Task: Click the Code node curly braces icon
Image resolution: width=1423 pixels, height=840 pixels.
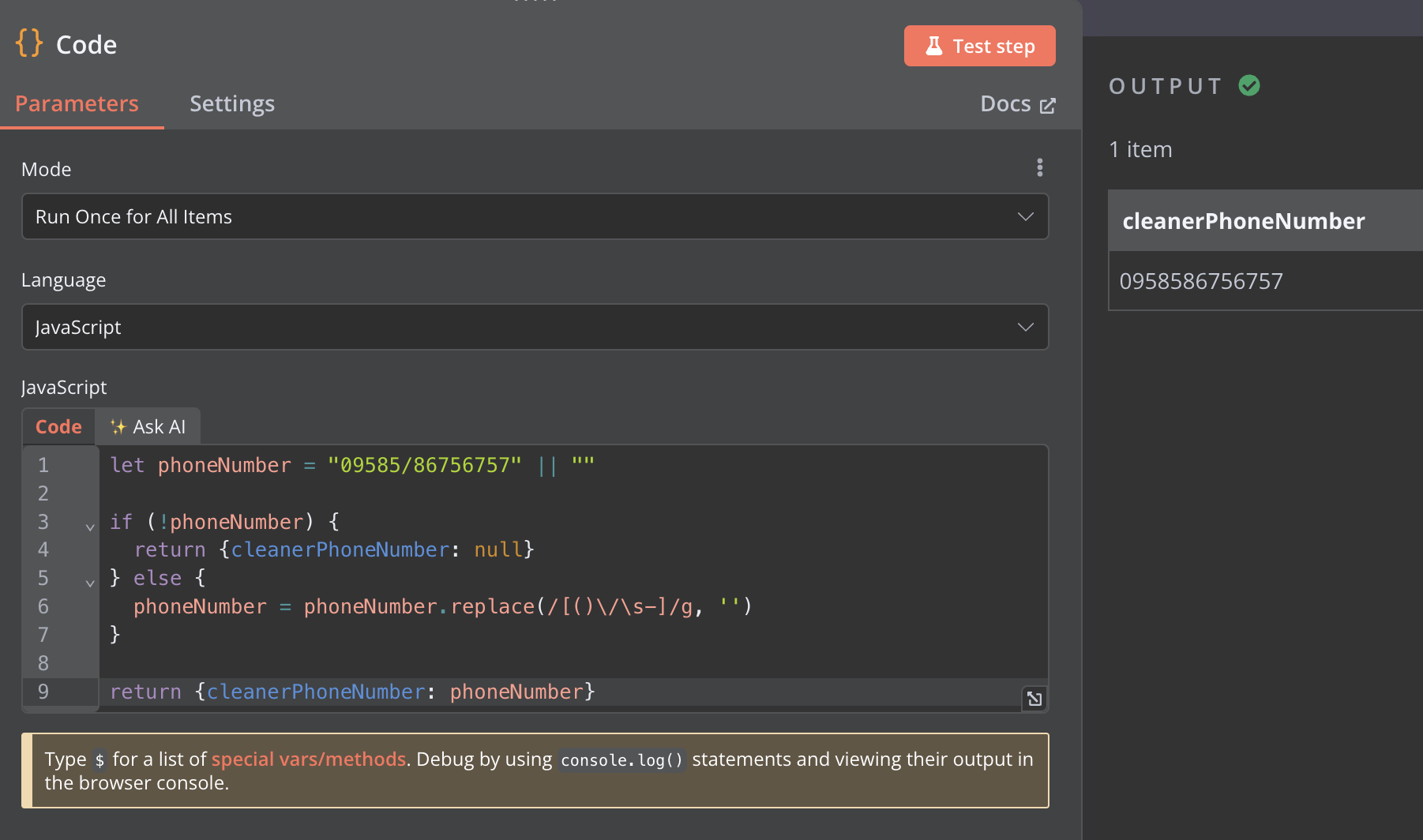Action: click(x=29, y=43)
